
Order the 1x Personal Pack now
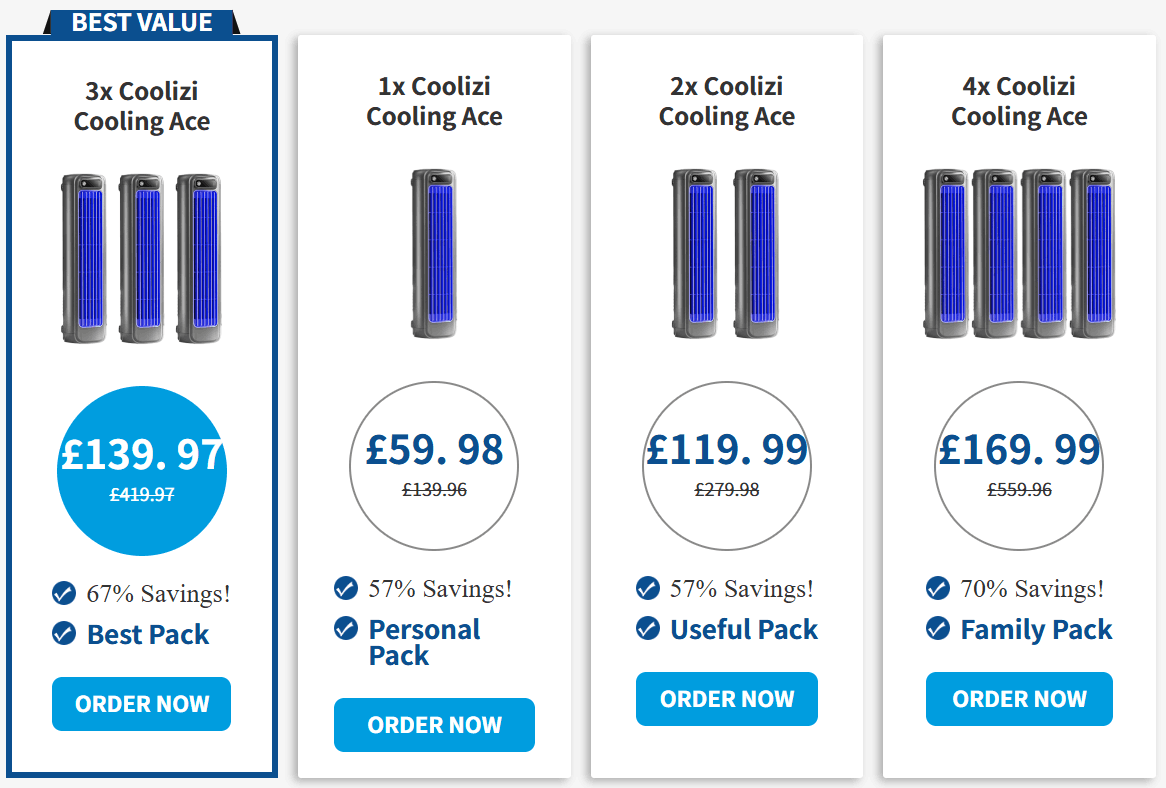(434, 725)
